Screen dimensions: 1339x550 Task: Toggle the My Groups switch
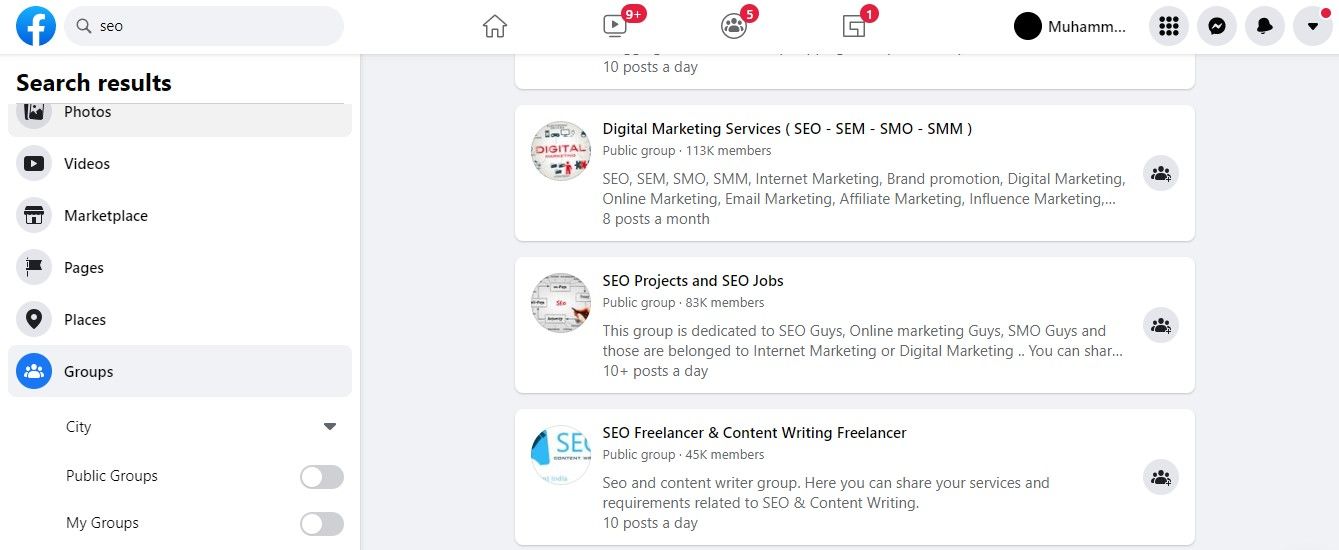pos(322,524)
